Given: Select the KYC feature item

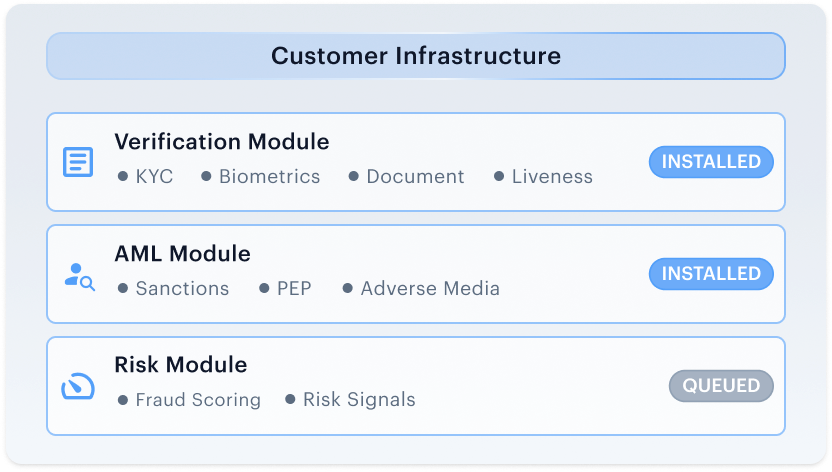Looking at the screenshot, I should (x=145, y=177).
